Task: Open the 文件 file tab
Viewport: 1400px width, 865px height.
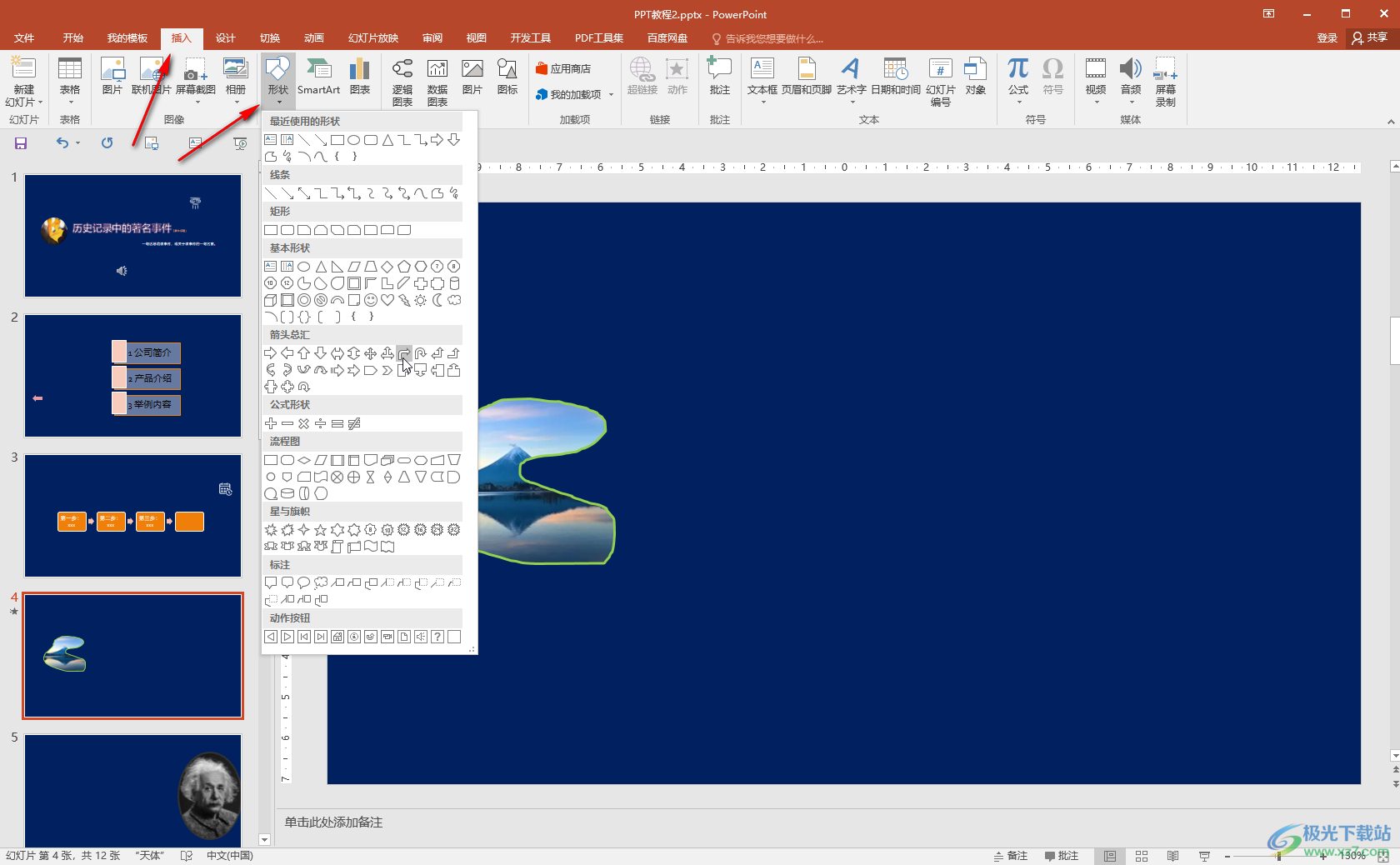Action: [24, 38]
